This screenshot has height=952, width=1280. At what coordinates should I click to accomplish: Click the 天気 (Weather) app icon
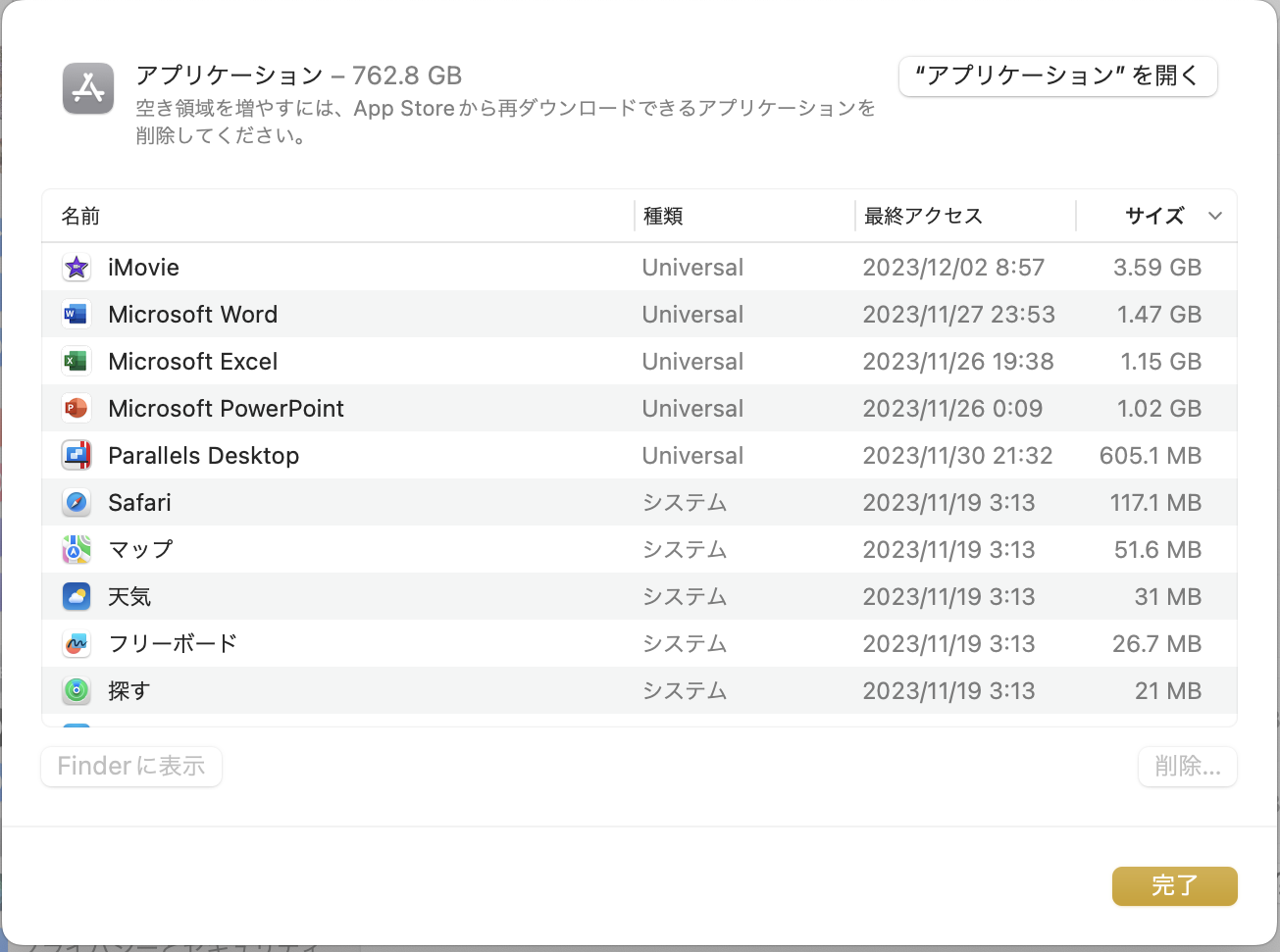coord(77,596)
